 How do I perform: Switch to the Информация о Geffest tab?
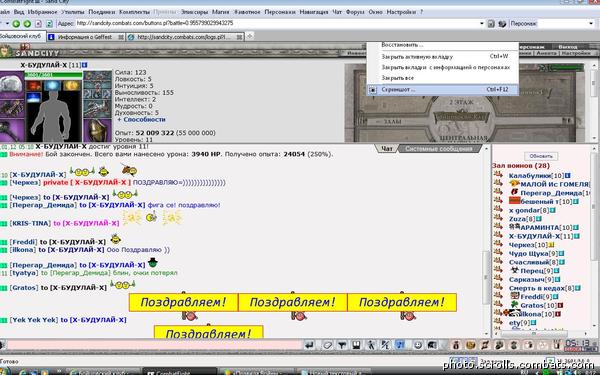85,37
